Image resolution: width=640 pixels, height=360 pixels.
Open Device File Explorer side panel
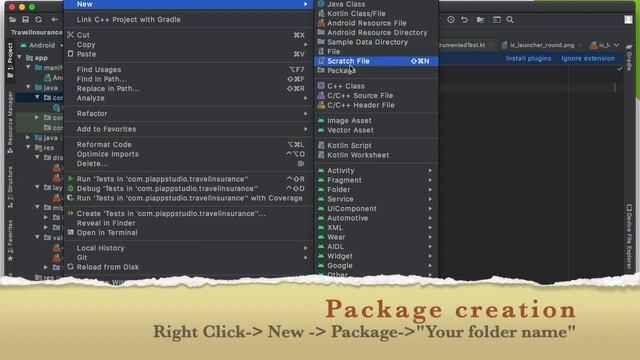[x=629, y=236]
